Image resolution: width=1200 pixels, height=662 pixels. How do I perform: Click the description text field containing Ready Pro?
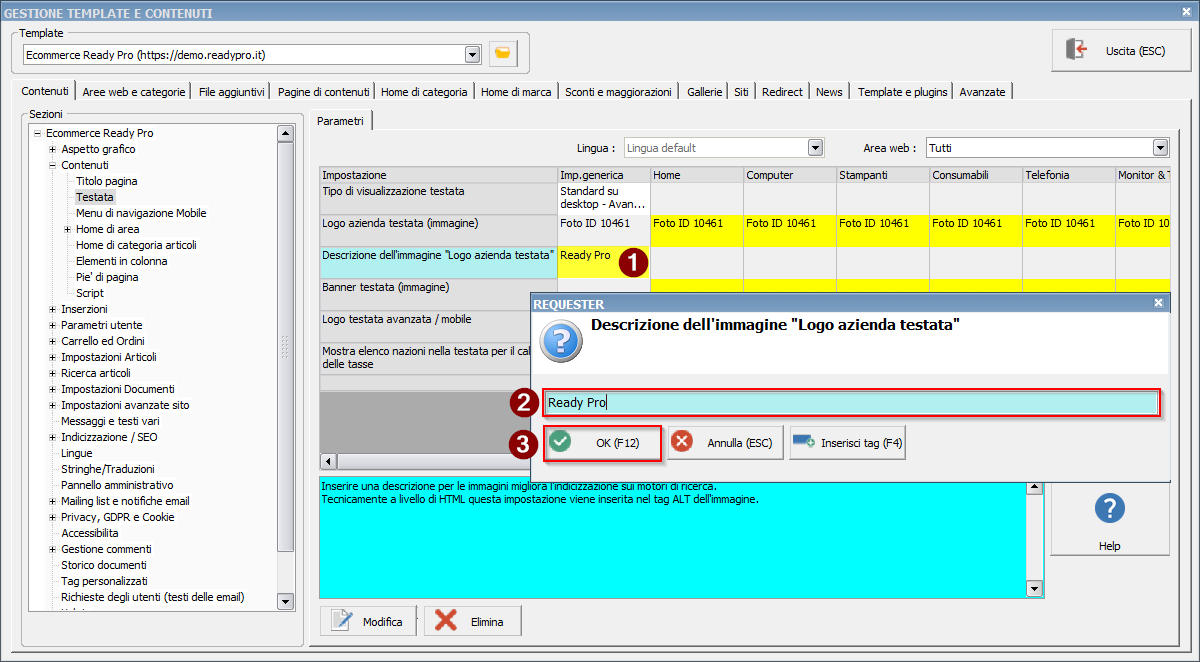850,403
